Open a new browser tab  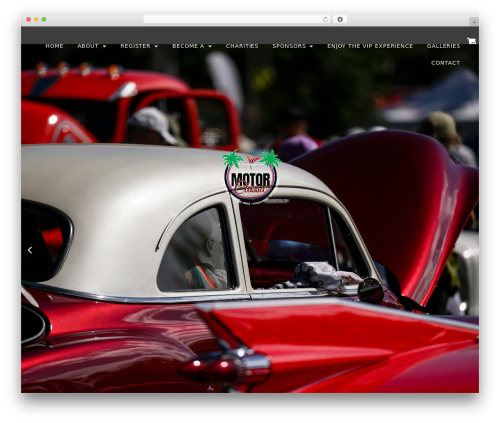coord(474,22)
